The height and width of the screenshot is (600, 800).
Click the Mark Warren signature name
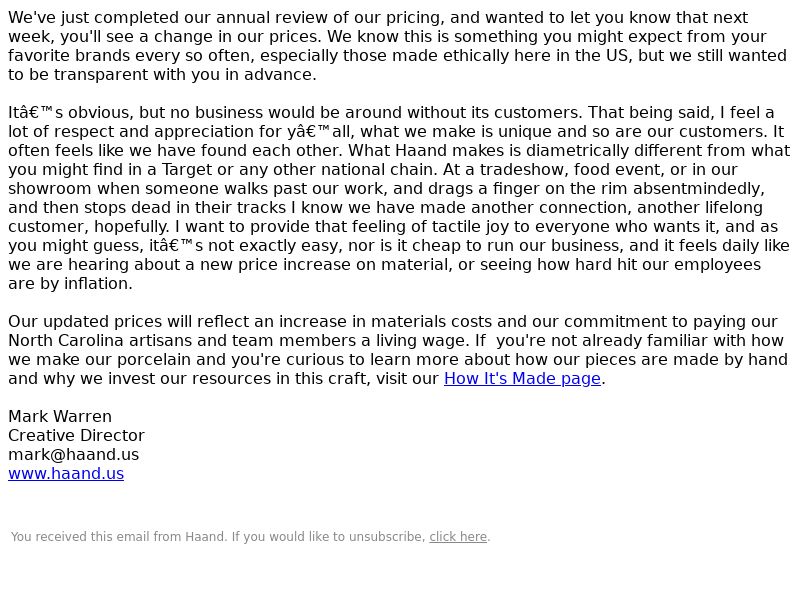click(60, 416)
